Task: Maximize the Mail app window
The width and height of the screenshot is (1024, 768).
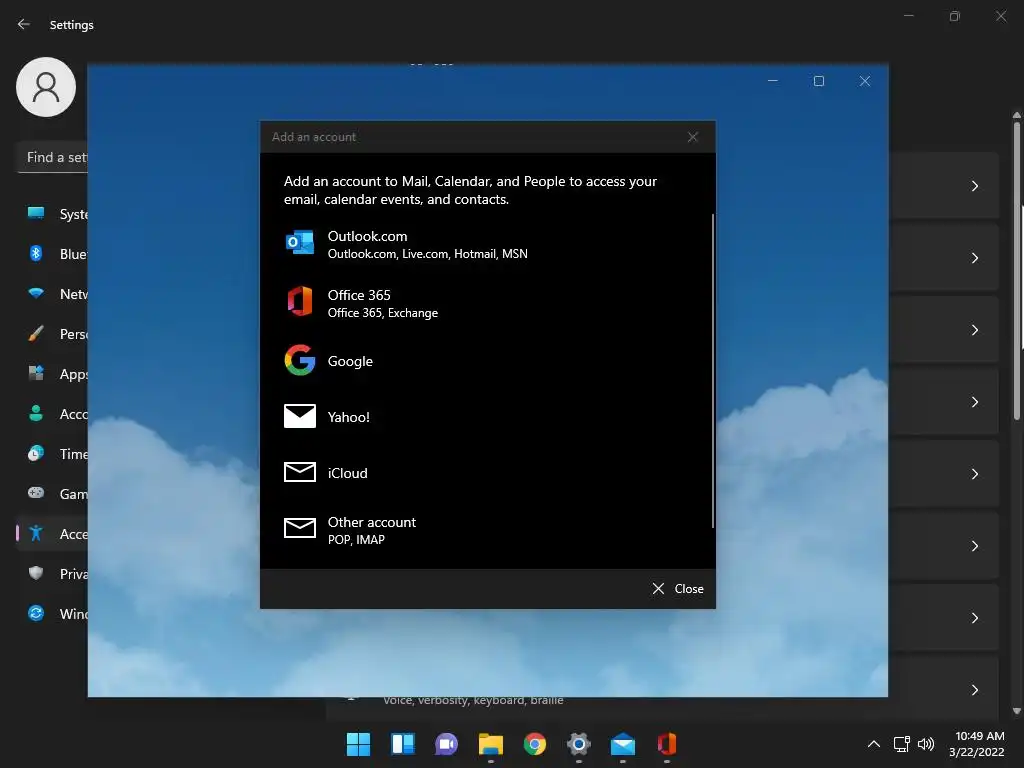Action: (819, 81)
